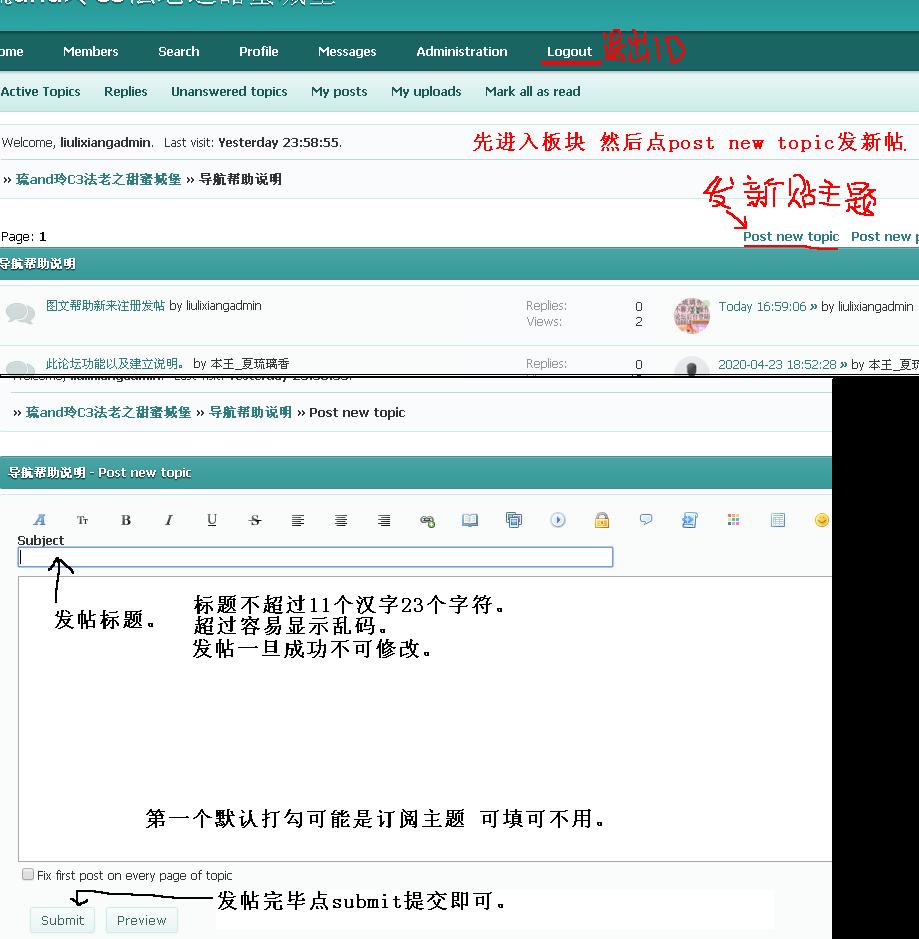This screenshot has width=919, height=939.
Task: Toggle underline formatting in editor
Action: click(x=212, y=520)
